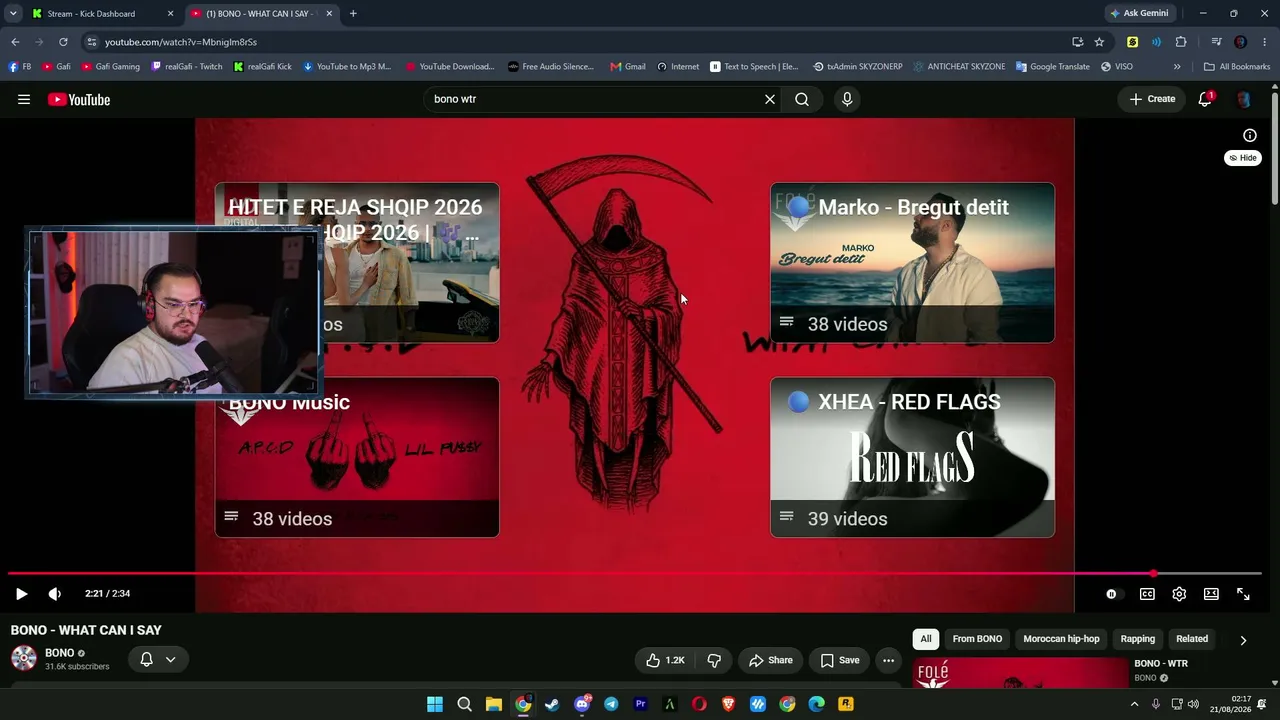Like the video with thumbs up

pyautogui.click(x=665, y=660)
